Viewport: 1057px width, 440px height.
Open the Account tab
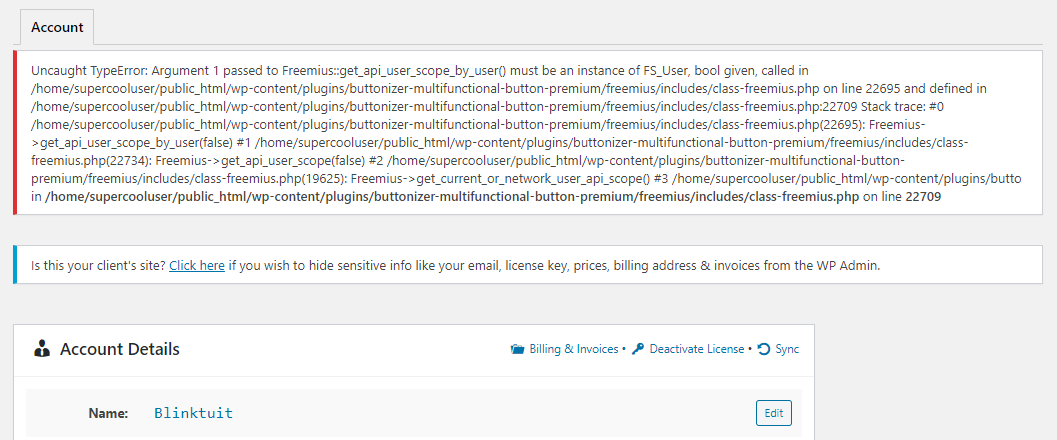pos(57,28)
